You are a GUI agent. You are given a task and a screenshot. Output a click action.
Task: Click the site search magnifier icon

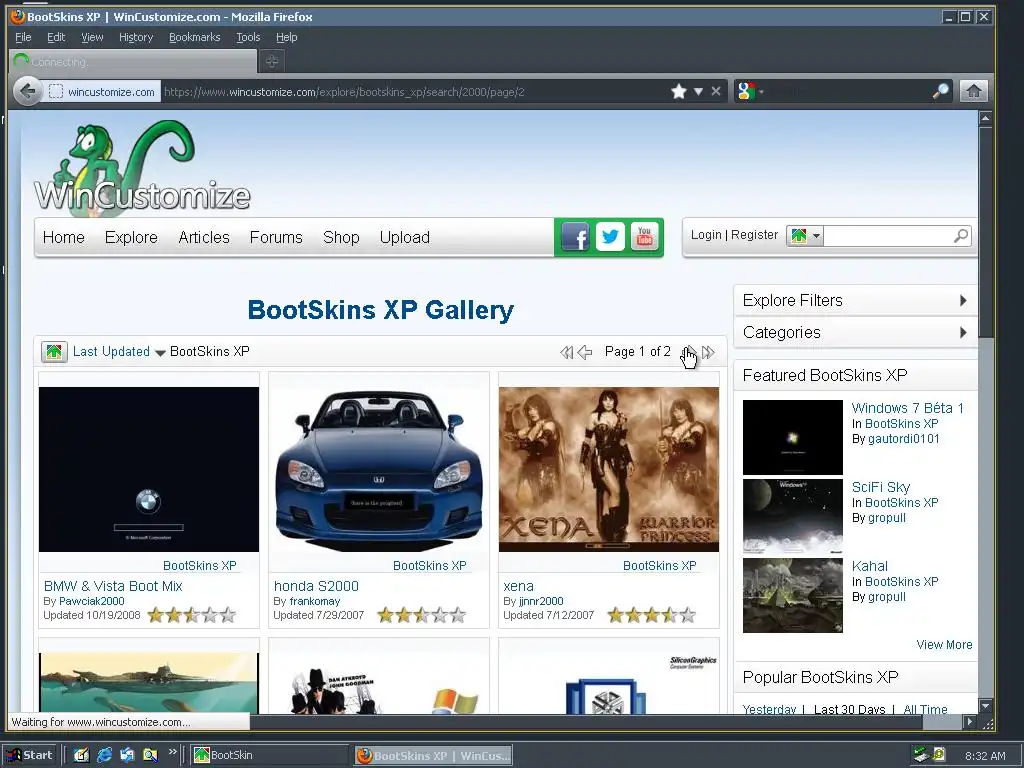click(961, 235)
